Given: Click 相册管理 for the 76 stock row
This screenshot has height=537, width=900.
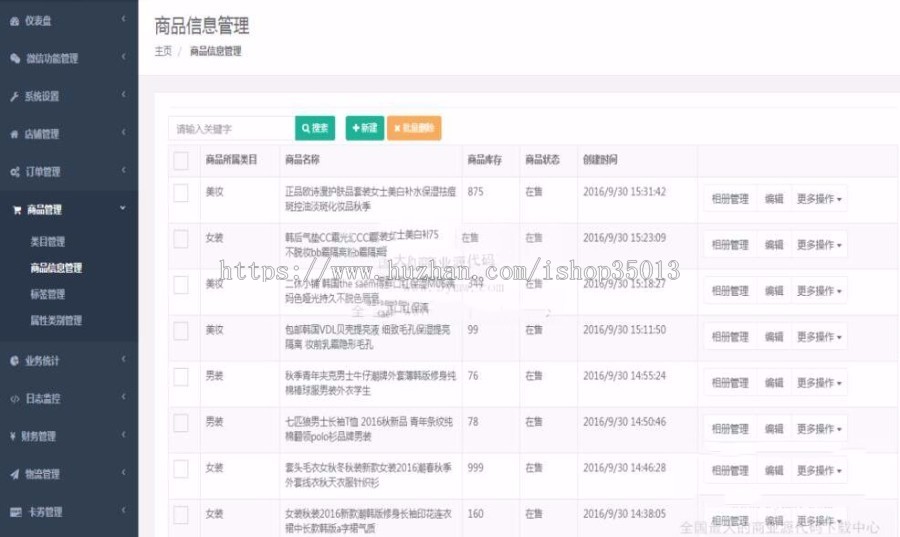Looking at the screenshot, I should click(x=730, y=383).
